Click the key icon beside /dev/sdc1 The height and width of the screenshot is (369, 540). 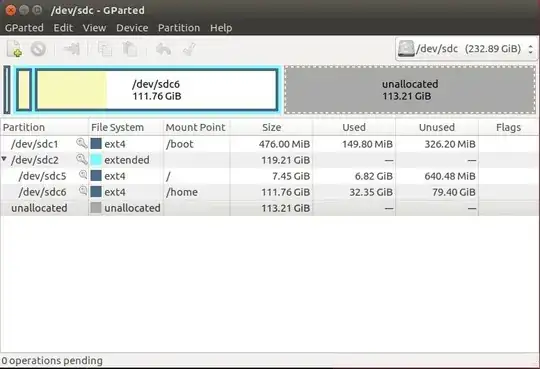tap(82, 143)
